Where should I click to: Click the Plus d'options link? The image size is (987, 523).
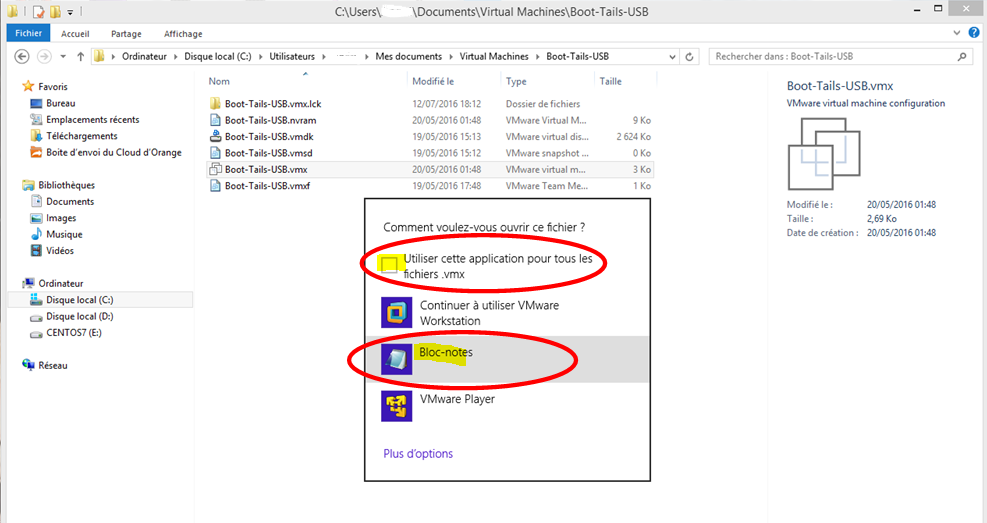coord(418,453)
